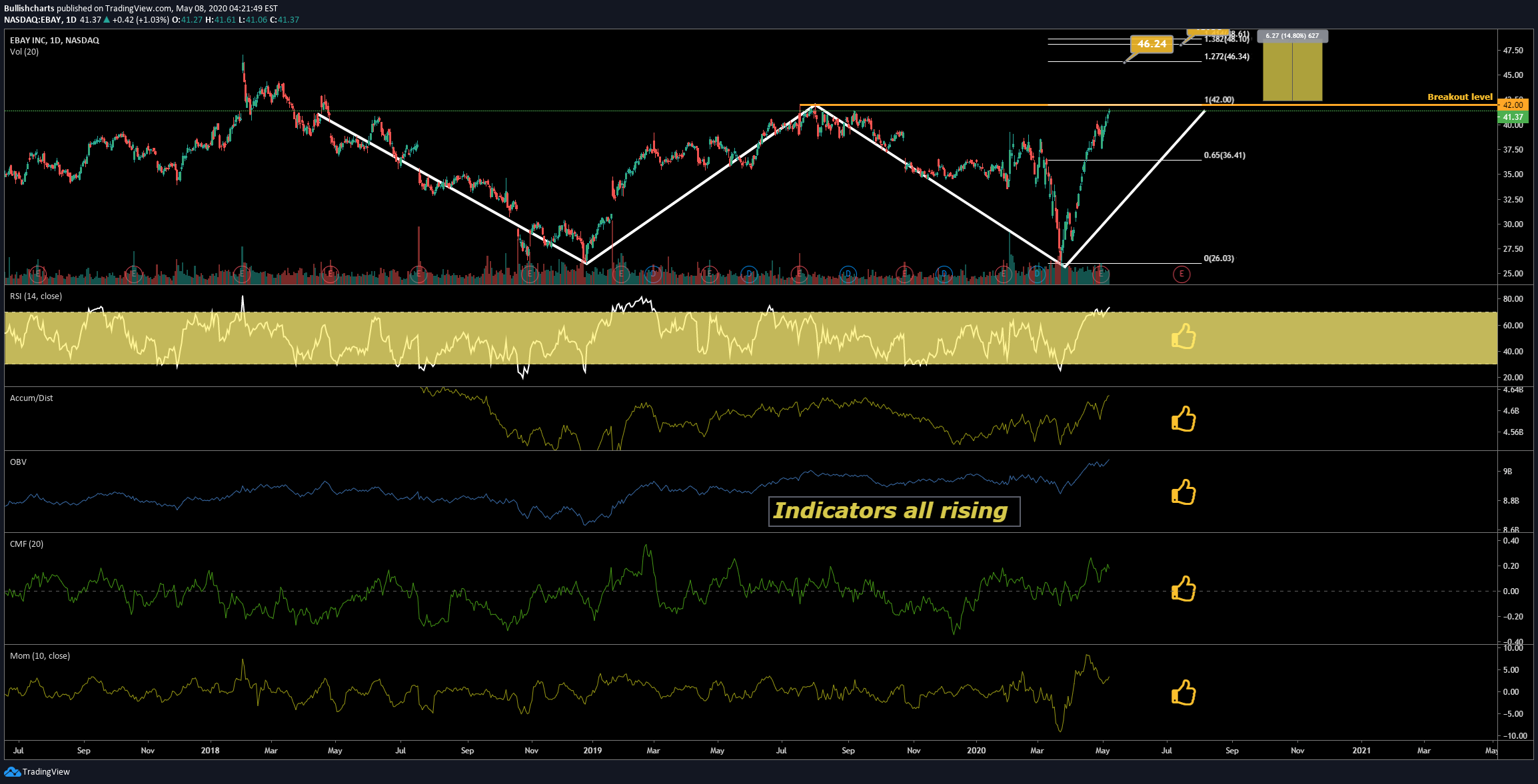This screenshot has height=784, width=1538.
Task: Click the thumbs-up icon in the OBV pane
Action: (x=1183, y=492)
